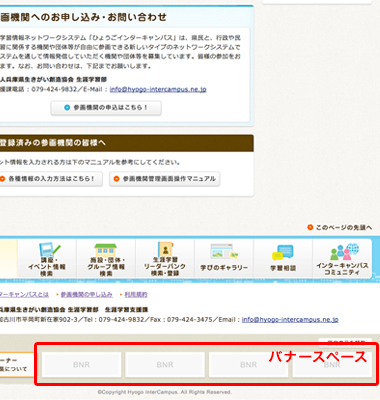
Task: Click the leftmost BNR banner placeholder
Action: tap(81, 365)
